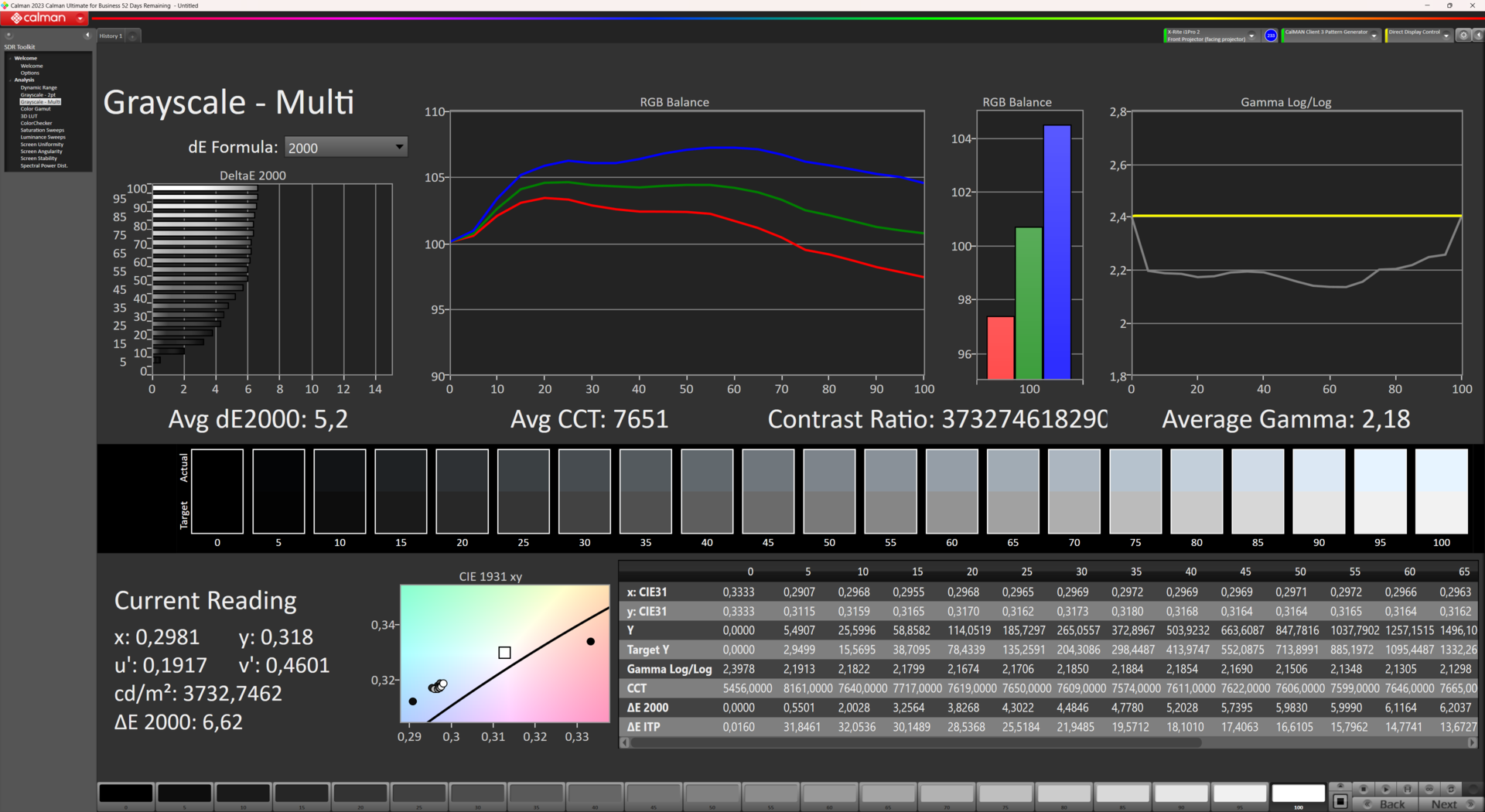Image resolution: width=1485 pixels, height=812 pixels.
Task: Collapse the SDR Toolkit sidebar arrow
Action: click(87, 36)
